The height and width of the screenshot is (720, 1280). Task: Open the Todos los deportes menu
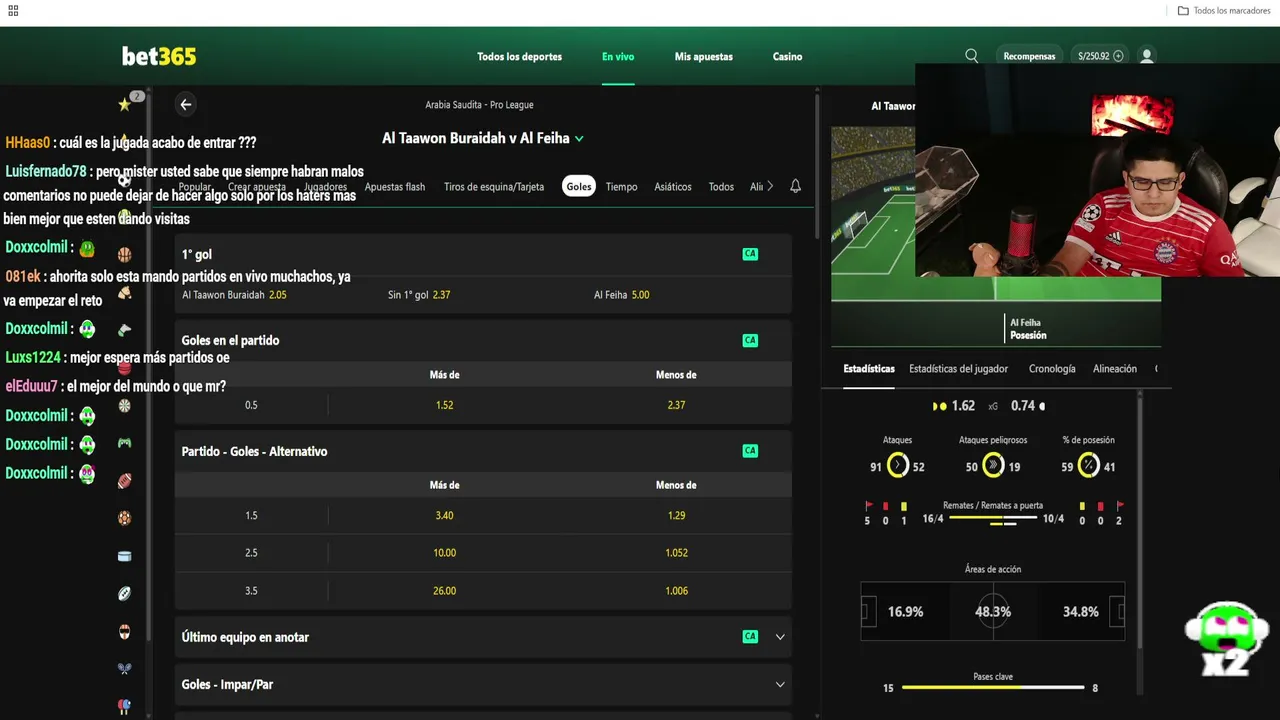(520, 57)
